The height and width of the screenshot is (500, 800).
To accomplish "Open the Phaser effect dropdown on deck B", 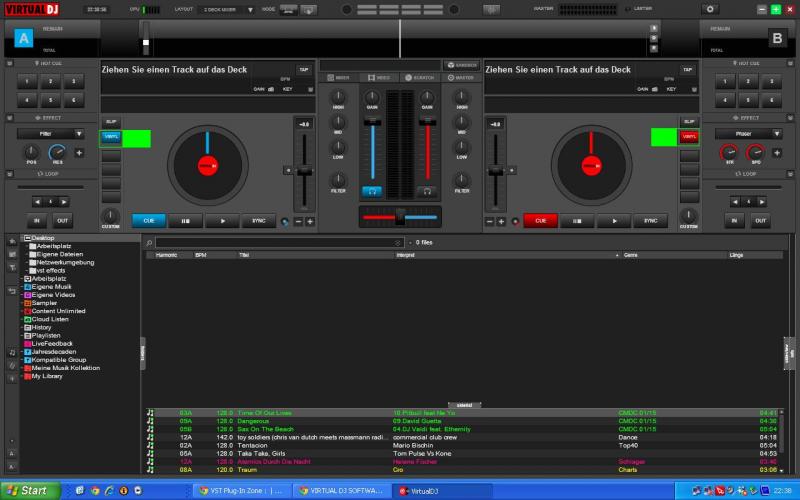I will click(x=748, y=134).
